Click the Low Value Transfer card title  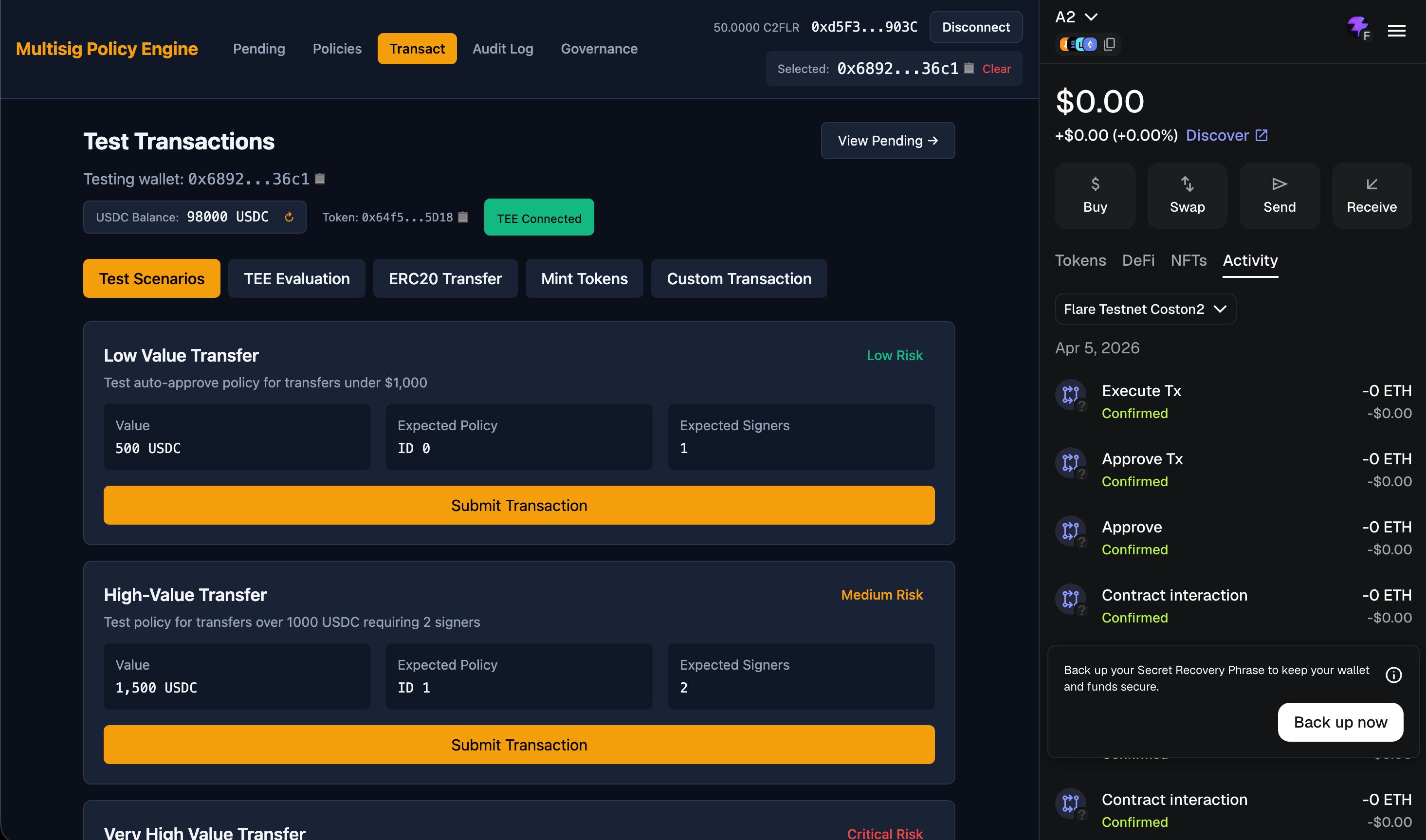pos(181,355)
